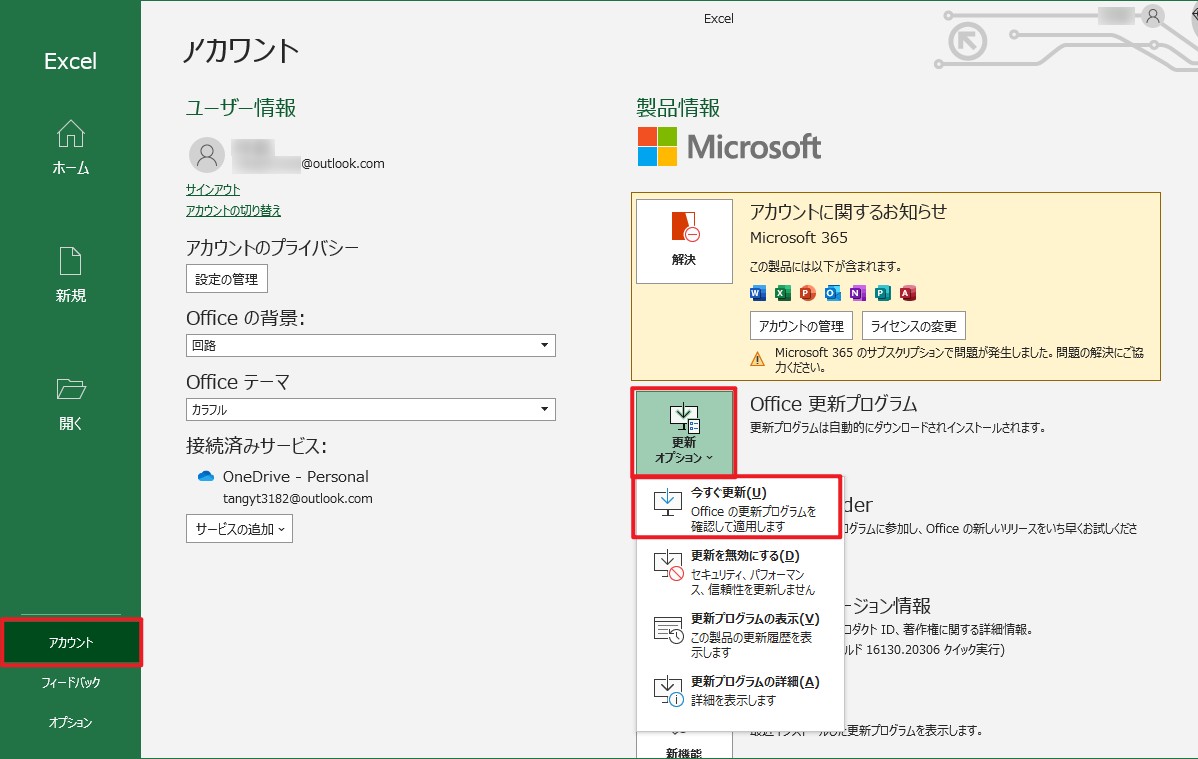This screenshot has height=759, width=1198.
Task: Click the Excel app icon in product list
Action: (x=782, y=293)
